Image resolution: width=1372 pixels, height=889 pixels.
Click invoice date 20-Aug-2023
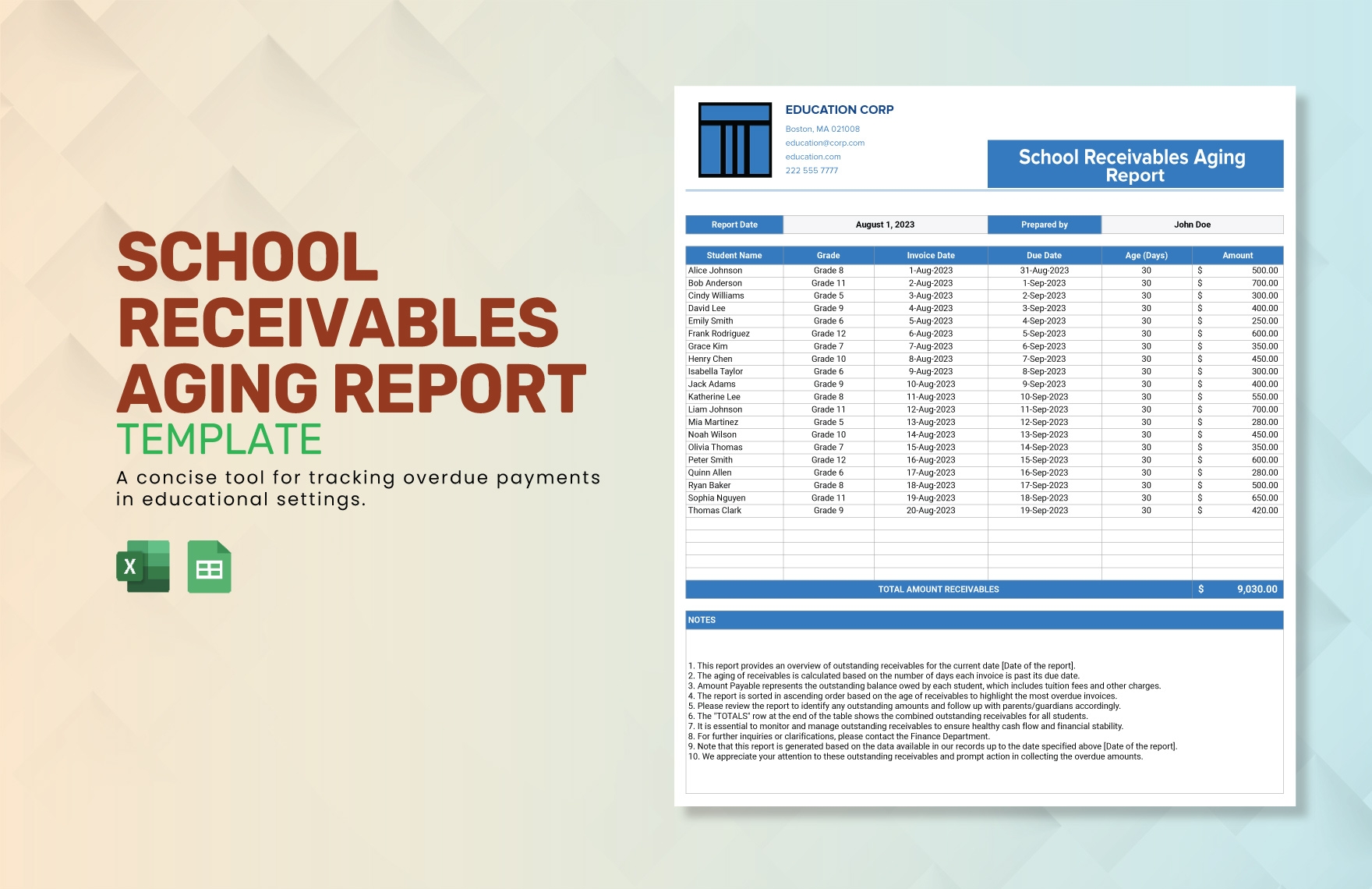(931, 510)
